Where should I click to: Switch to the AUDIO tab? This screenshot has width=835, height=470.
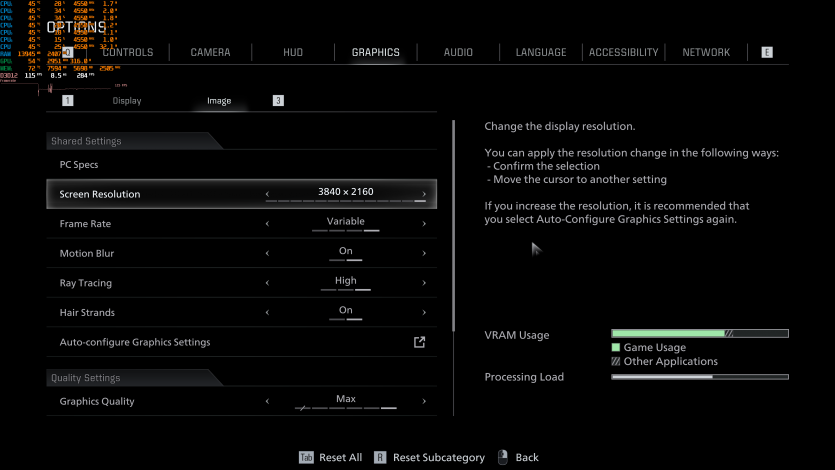click(x=458, y=52)
